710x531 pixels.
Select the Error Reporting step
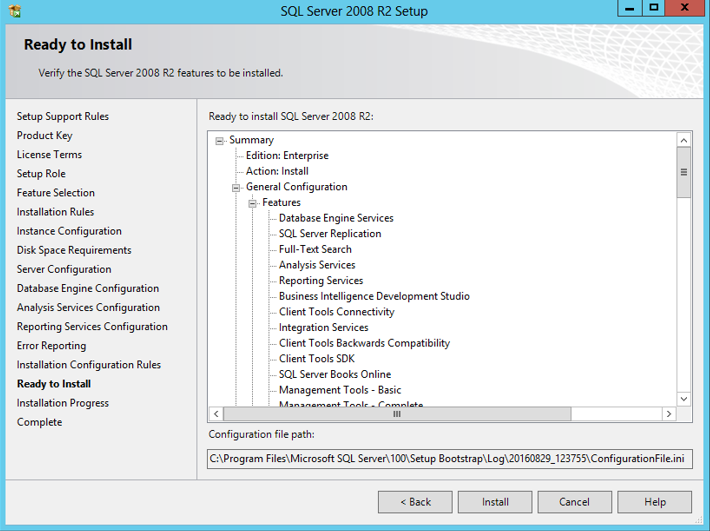[51, 346]
